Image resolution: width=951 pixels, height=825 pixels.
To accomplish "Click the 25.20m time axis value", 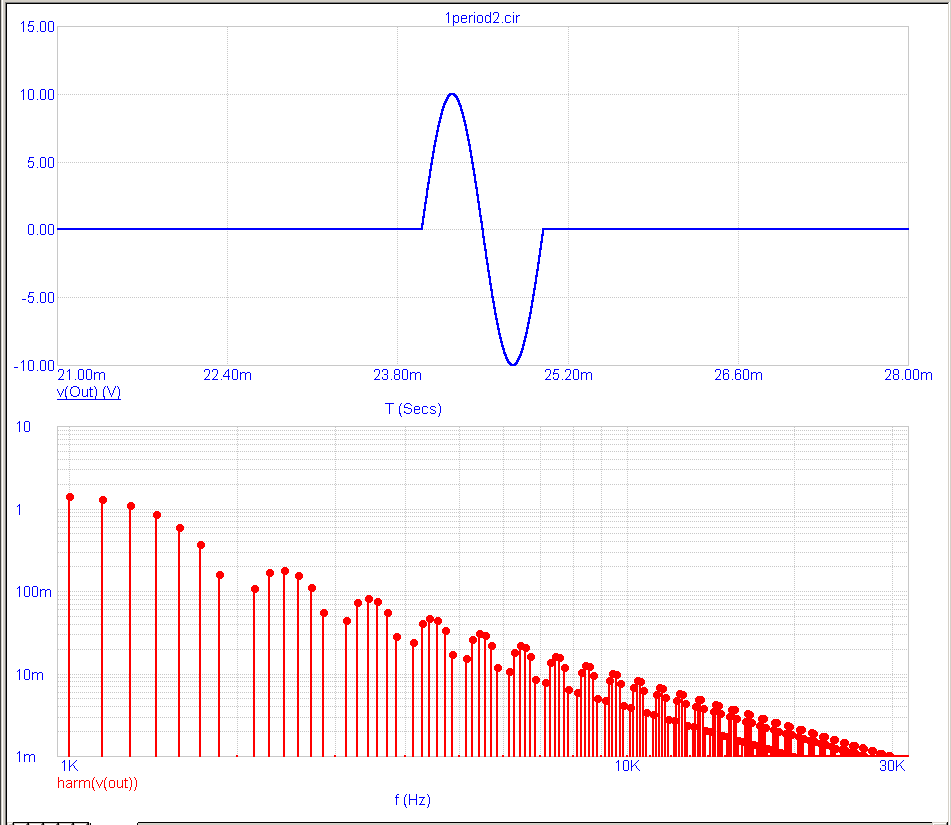I will point(568,375).
